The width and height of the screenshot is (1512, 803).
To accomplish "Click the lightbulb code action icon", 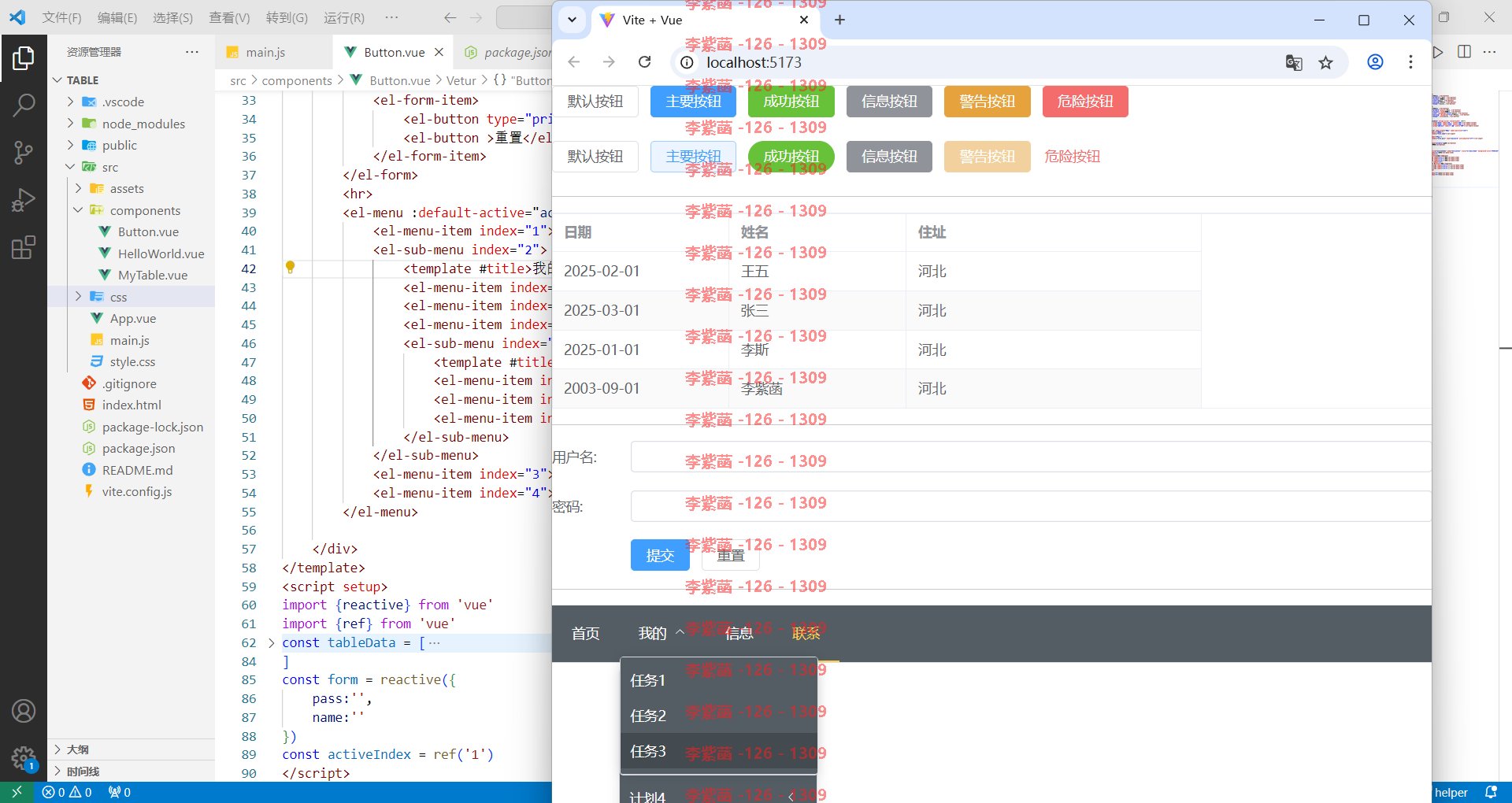I will click(x=290, y=268).
